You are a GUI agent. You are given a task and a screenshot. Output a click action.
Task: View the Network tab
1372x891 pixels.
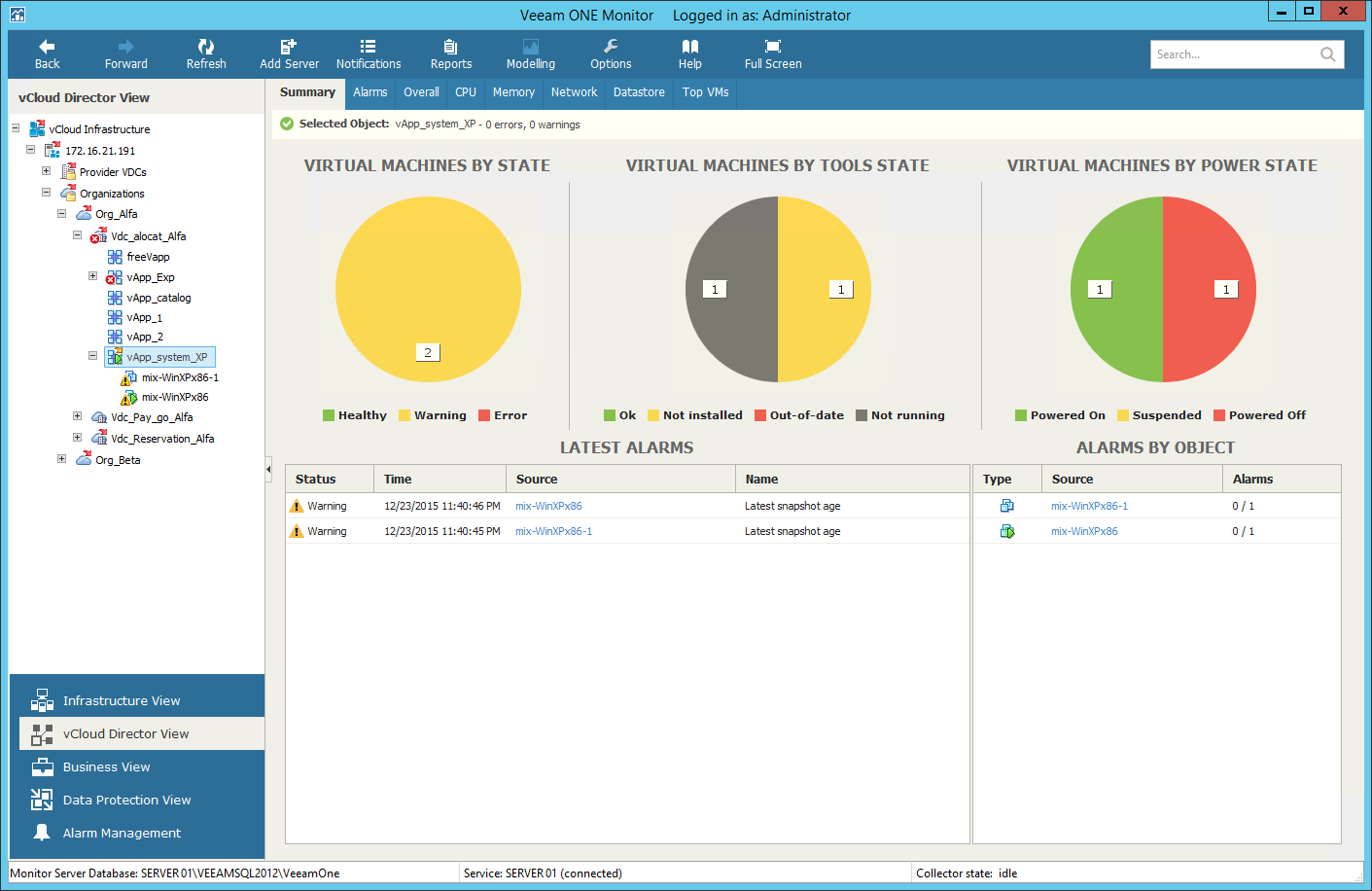575,92
